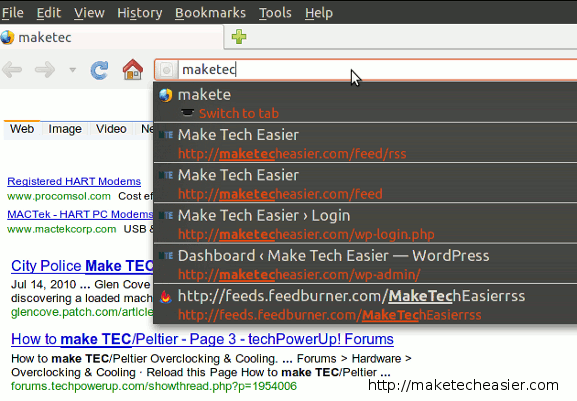Open How to make TEC/Peltier forum result
The image size is (577, 401).
tap(202, 339)
